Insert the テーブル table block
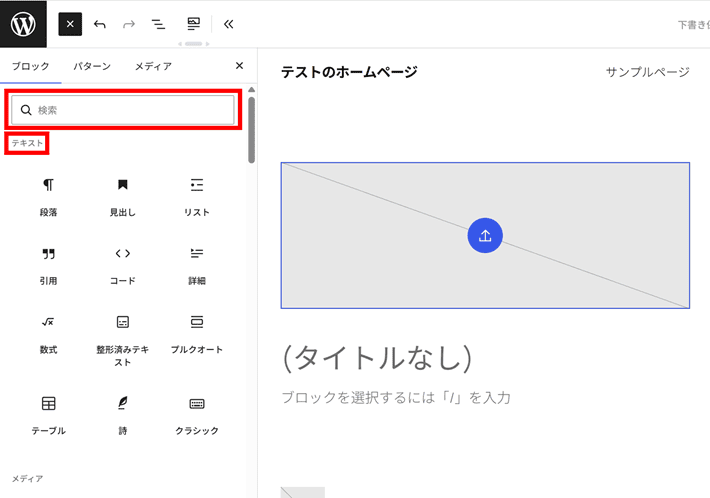 coord(48,416)
